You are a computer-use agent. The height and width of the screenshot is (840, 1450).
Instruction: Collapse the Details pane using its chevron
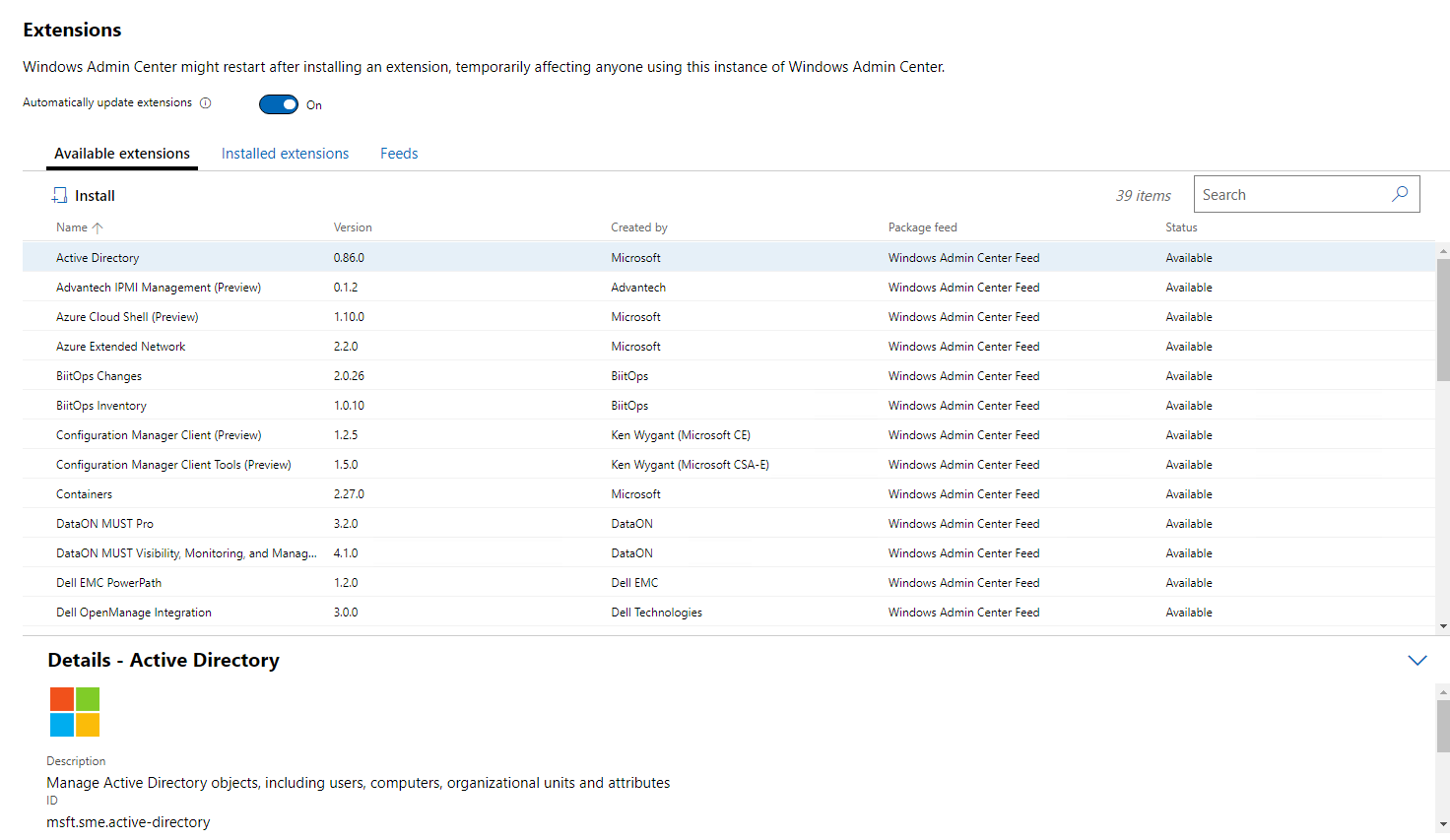click(1417, 660)
